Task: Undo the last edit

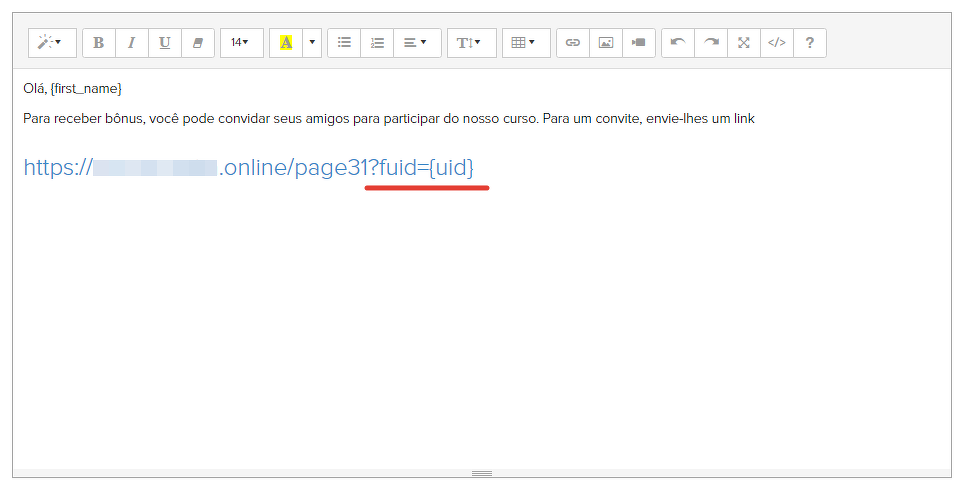Action: [x=678, y=43]
